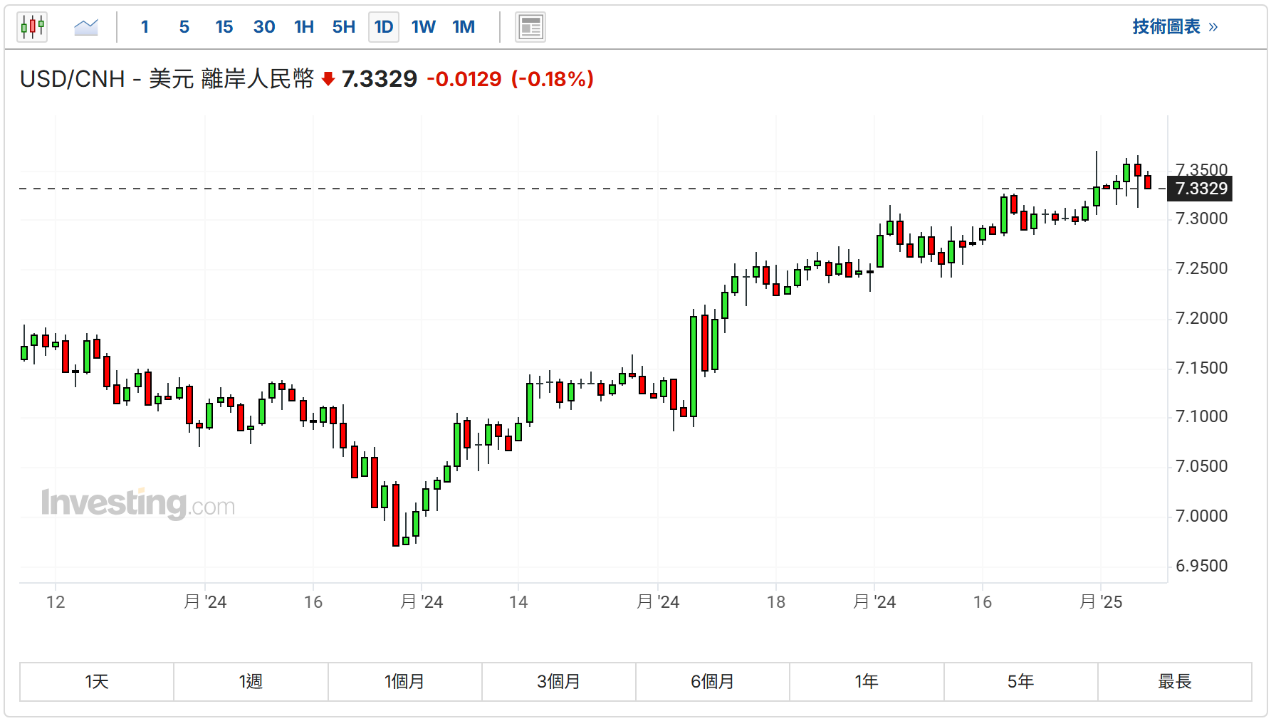Click the 7.3329 current price label

pyautogui.click(x=1201, y=189)
